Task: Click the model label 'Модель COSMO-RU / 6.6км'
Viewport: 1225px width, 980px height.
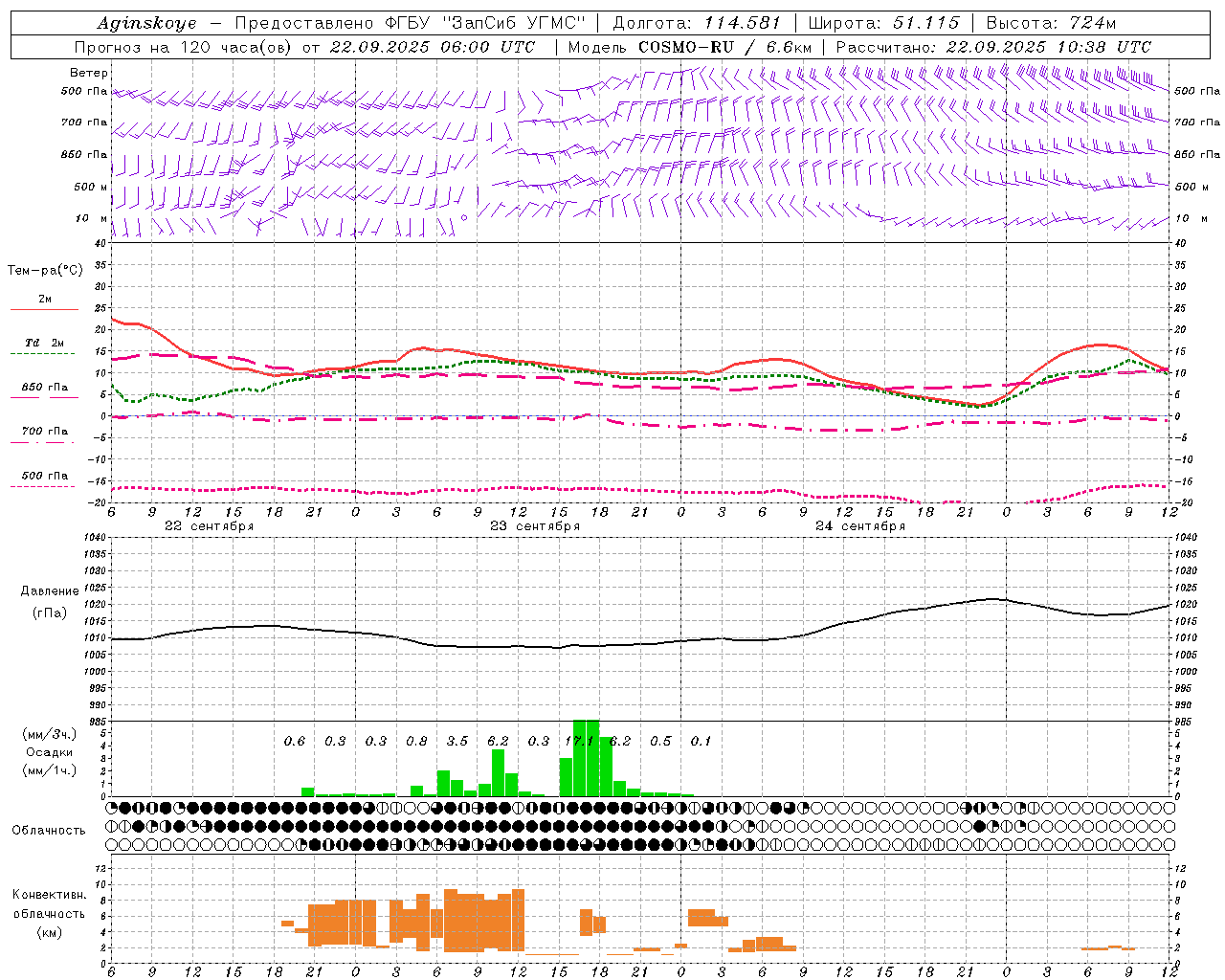Action: point(690,47)
